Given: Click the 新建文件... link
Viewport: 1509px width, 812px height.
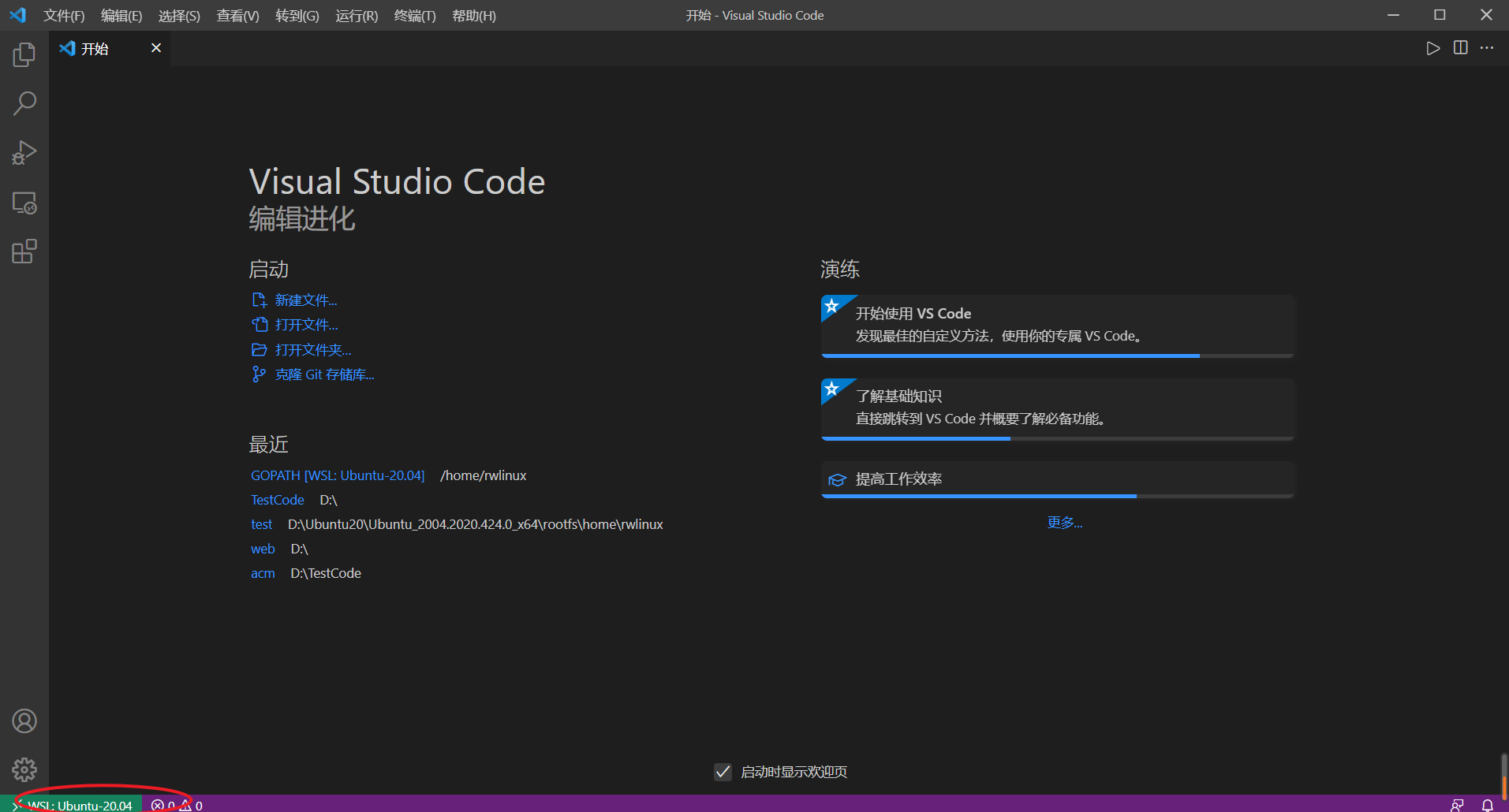Looking at the screenshot, I should point(306,300).
